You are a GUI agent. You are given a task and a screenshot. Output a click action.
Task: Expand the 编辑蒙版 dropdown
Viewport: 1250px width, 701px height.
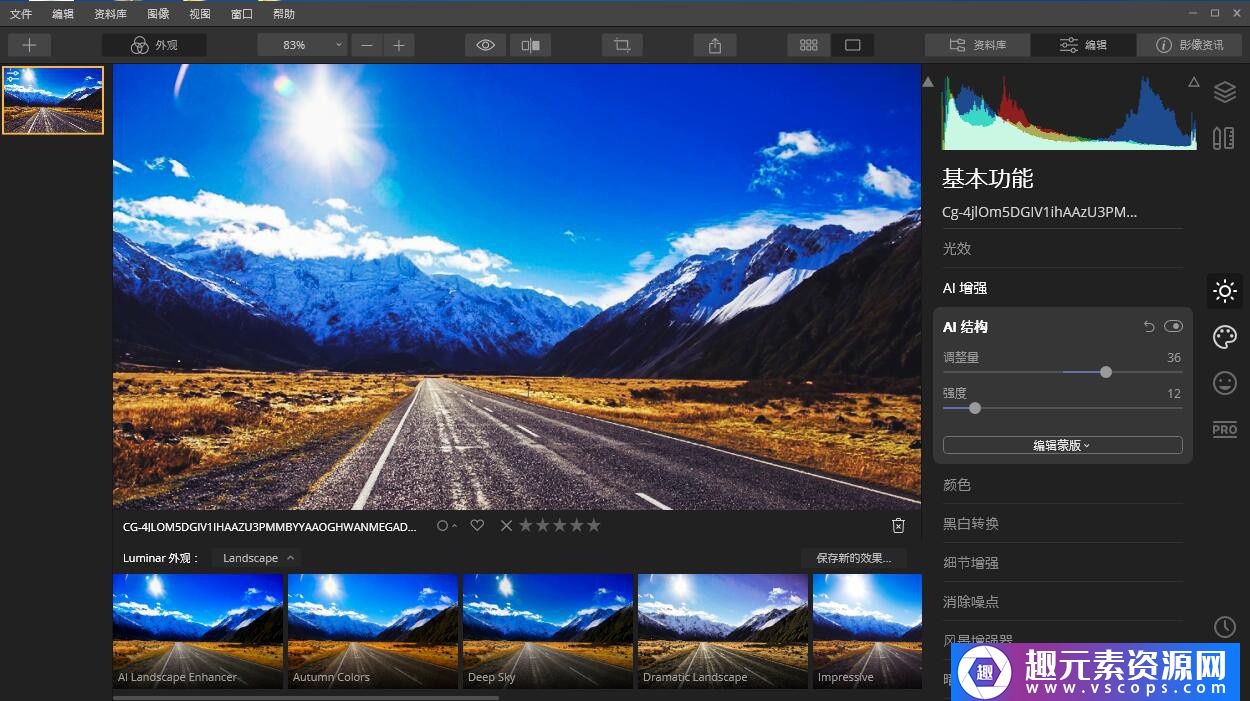(x=1062, y=446)
